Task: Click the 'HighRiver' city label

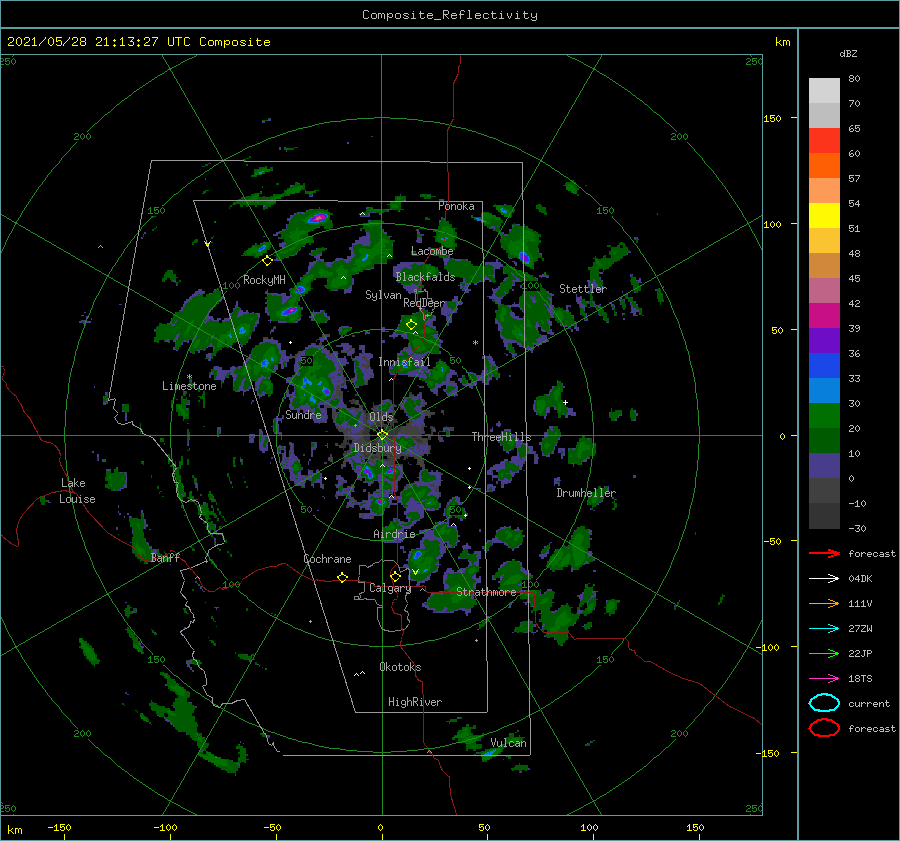Action: 415,702
